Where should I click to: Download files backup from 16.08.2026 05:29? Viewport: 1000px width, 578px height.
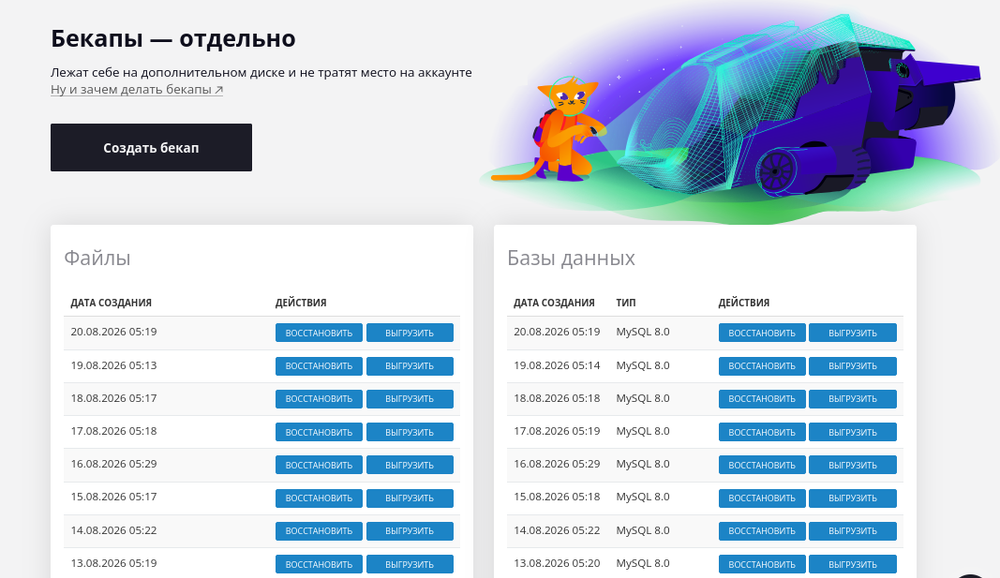pos(409,464)
